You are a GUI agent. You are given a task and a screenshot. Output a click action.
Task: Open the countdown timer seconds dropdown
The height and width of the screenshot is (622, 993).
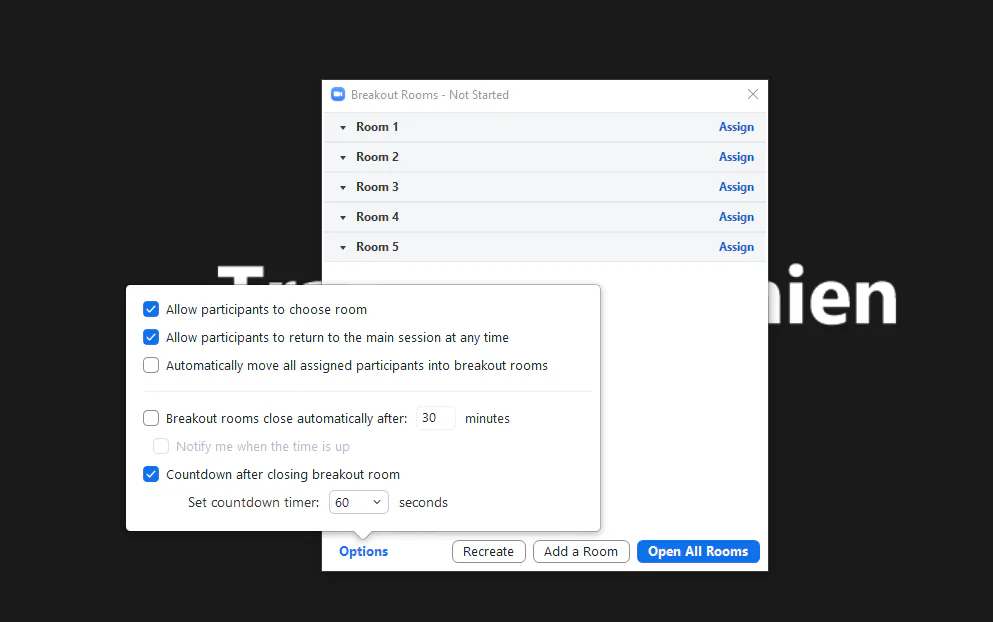pos(358,502)
